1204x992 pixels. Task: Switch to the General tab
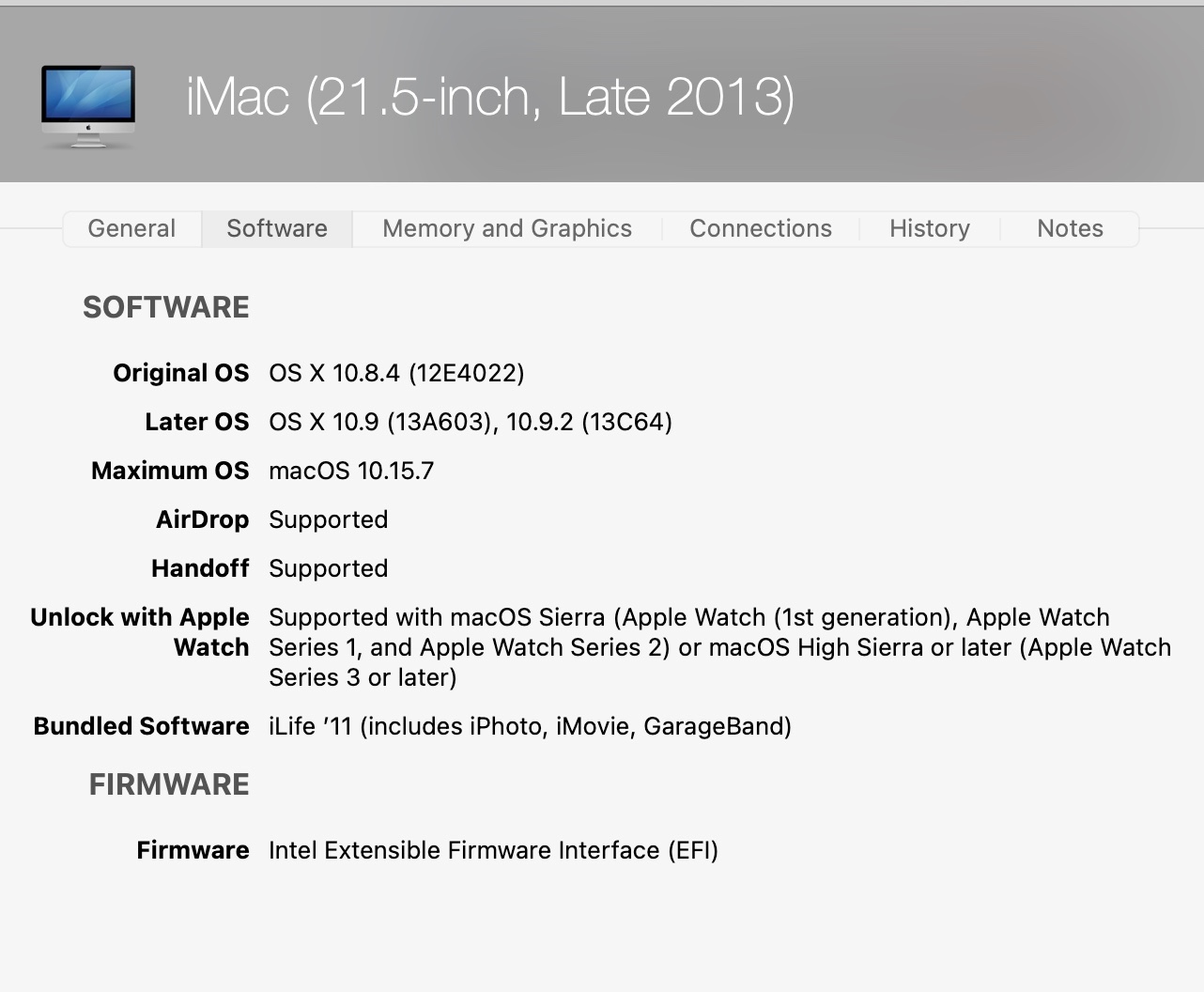pos(131,228)
